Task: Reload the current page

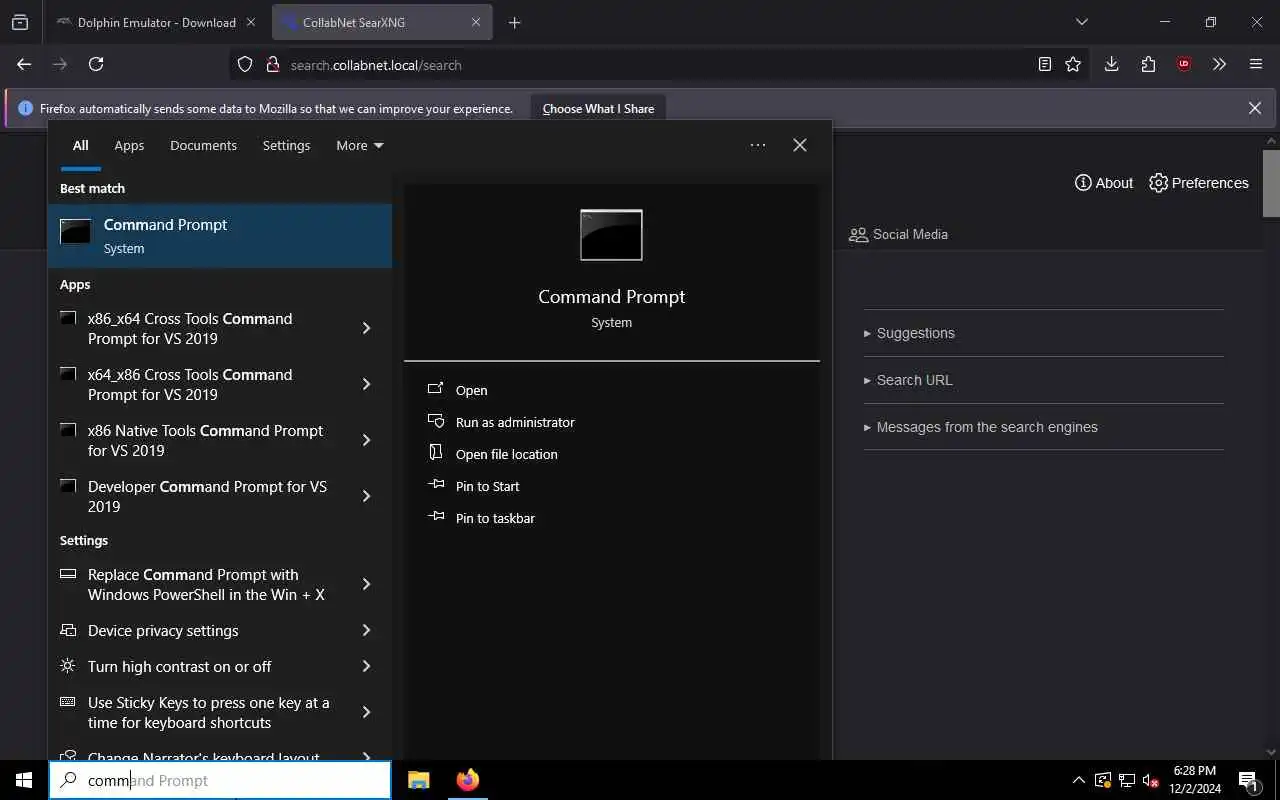Action: click(96, 64)
